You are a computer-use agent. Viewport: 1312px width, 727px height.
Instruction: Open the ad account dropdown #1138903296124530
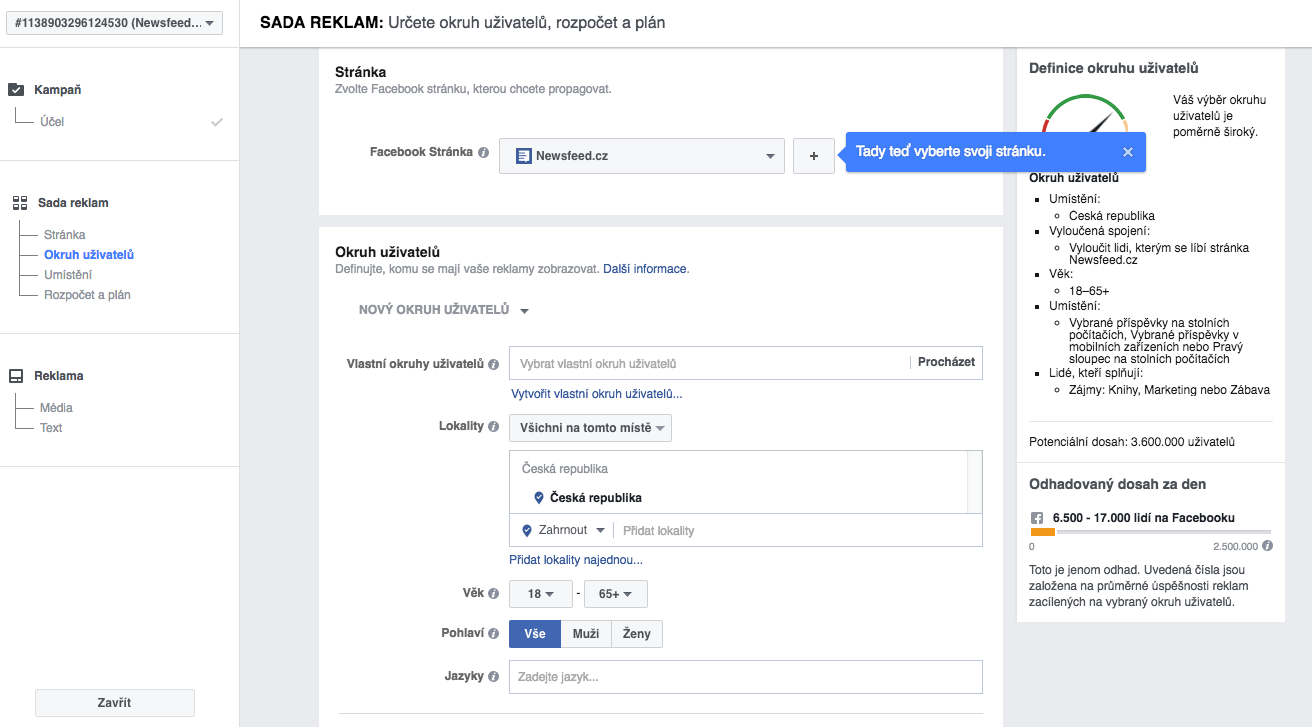[114, 23]
